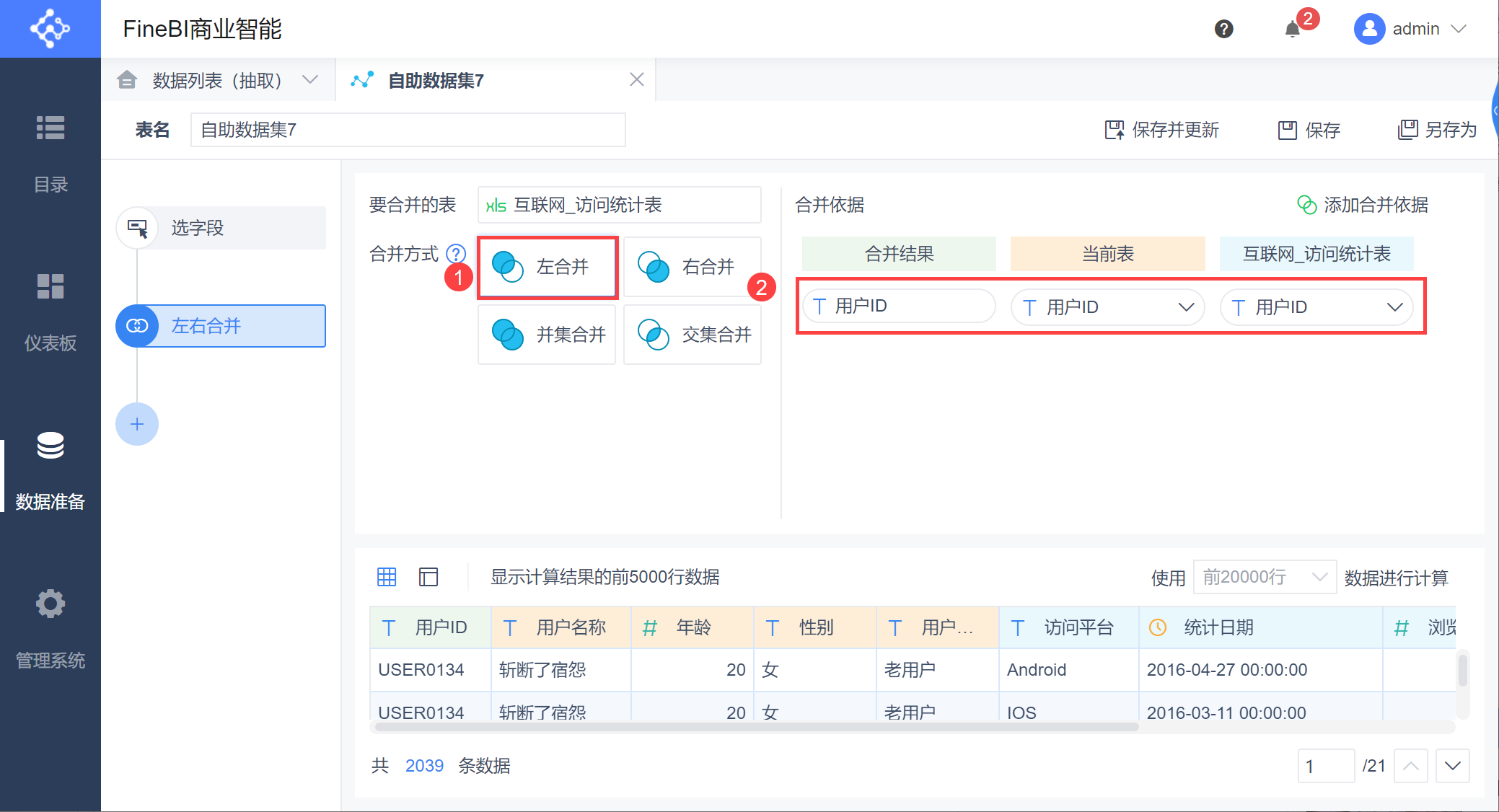Expand 互联网_访问统计表 用户ID dropdown
The width and height of the screenshot is (1499, 812).
[1394, 307]
